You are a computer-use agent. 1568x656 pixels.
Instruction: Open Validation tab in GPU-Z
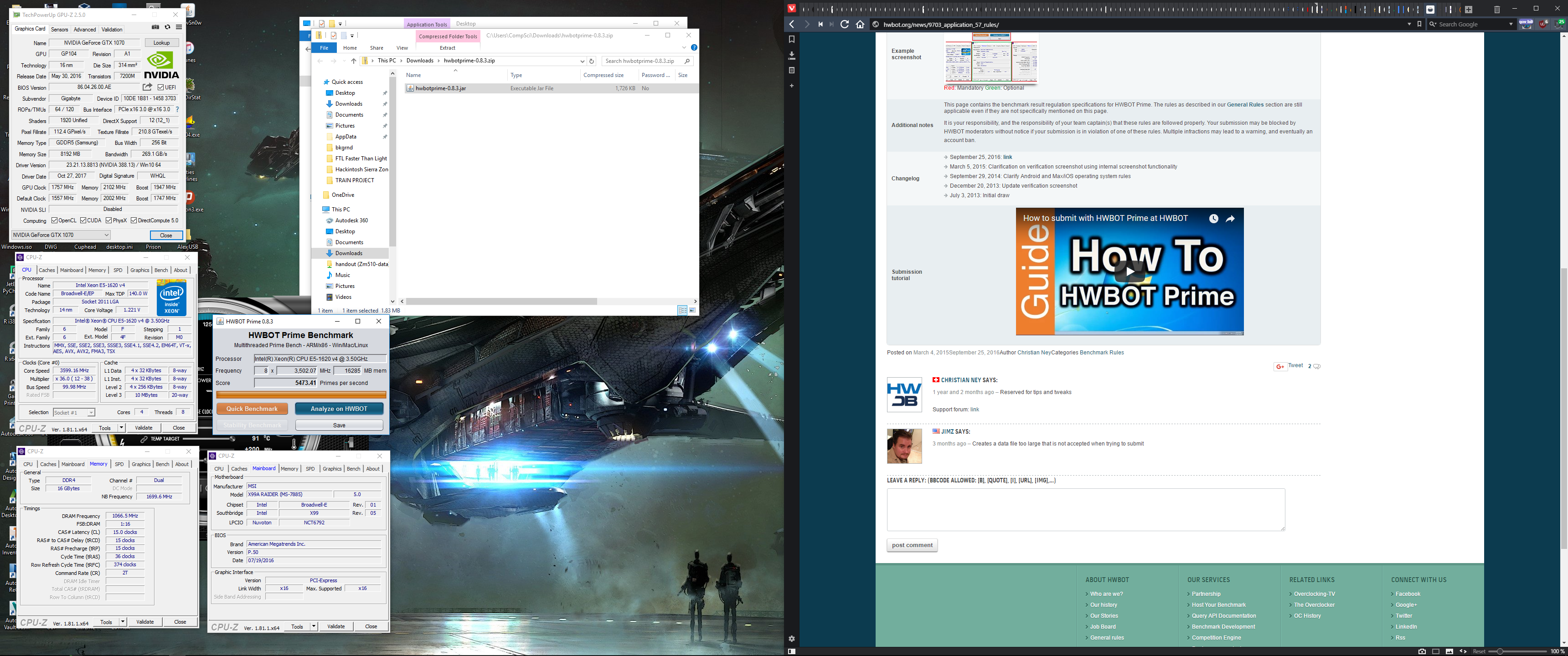(x=112, y=29)
